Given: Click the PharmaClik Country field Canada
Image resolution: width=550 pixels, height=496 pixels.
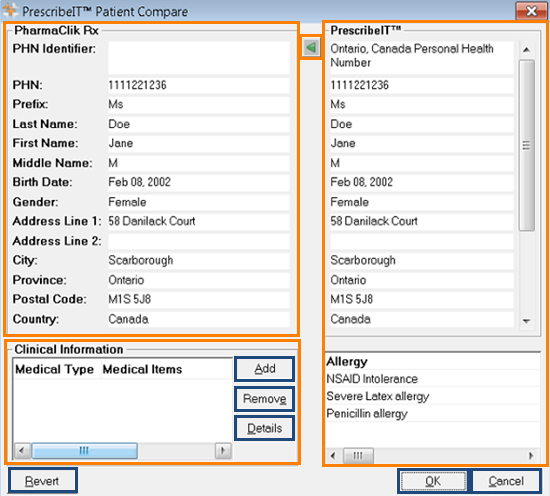Looking at the screenshot, I should pyautogui.click(x=199, y=319).
